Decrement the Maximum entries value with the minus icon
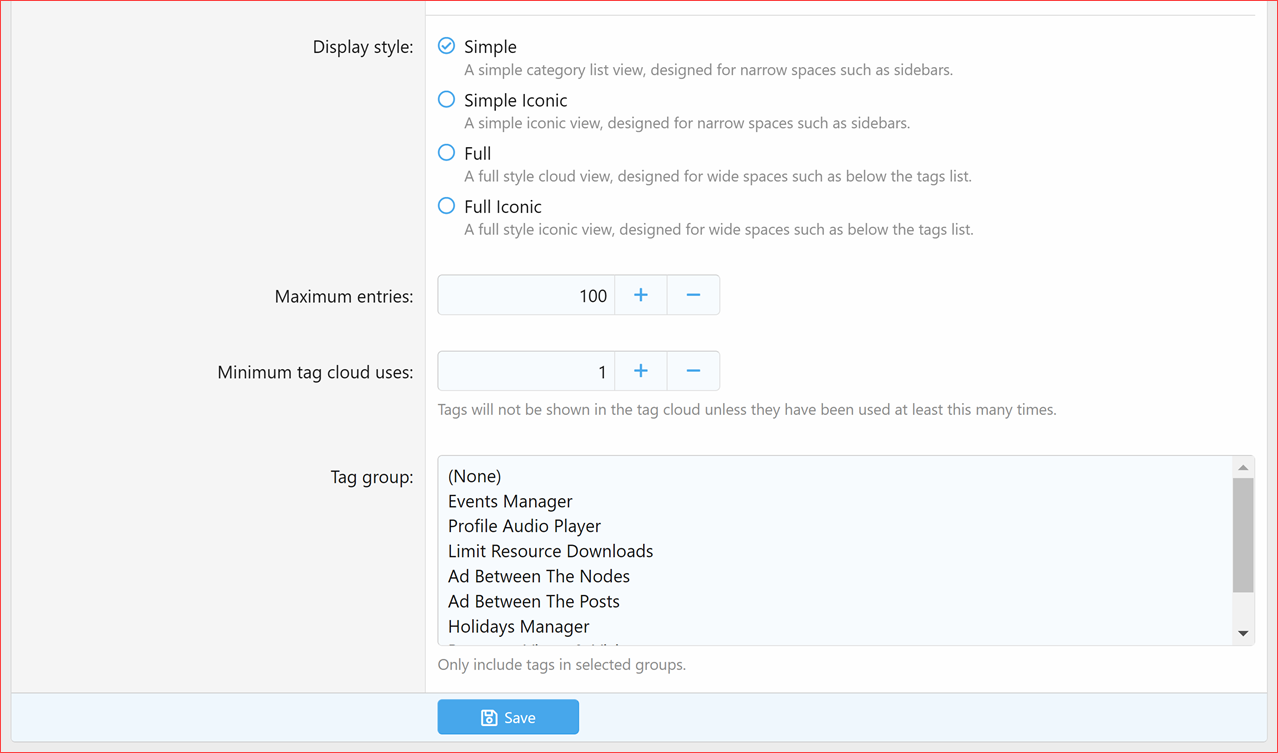Image resolution: width=1278 pixels, height=753 pixels. pos(693,294)
